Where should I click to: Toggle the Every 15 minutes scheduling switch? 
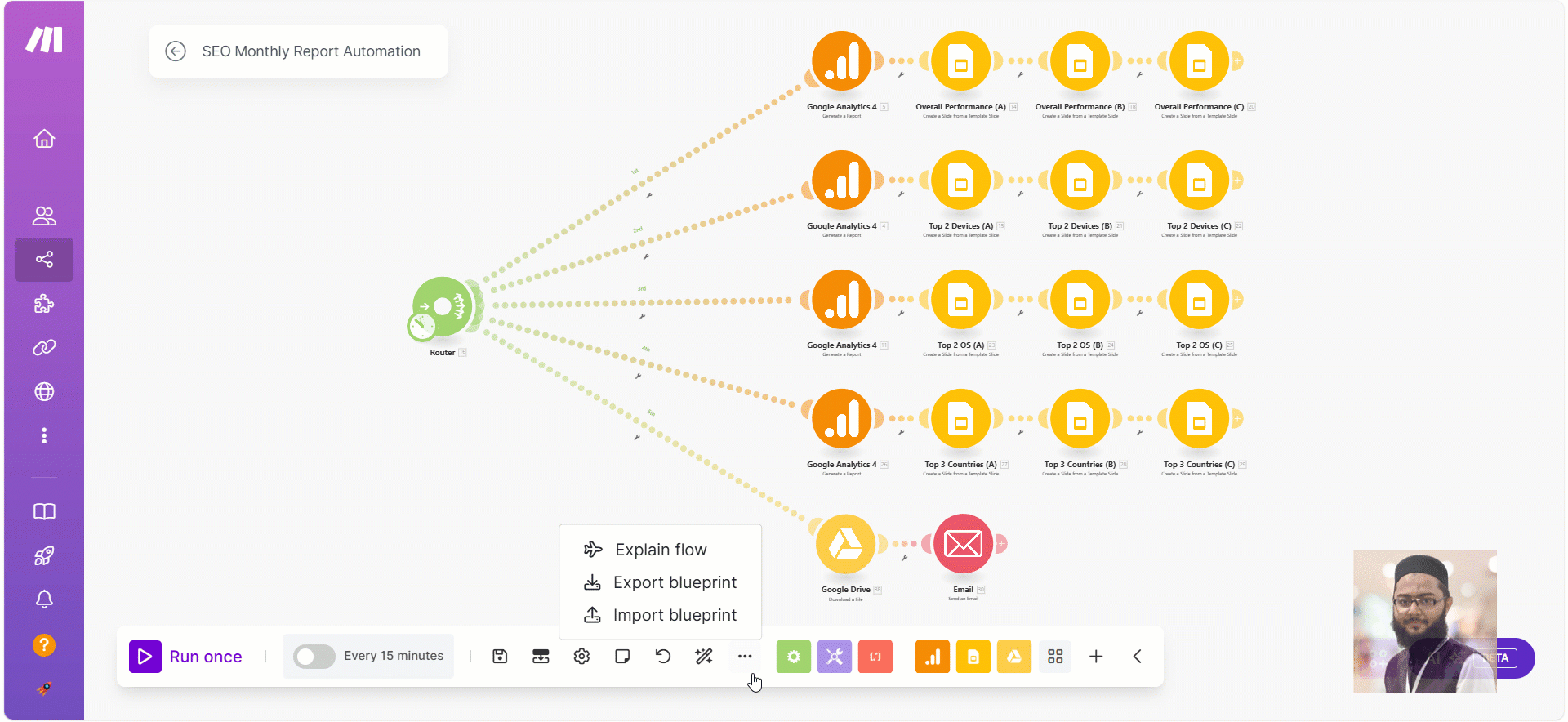click(314, 657)
